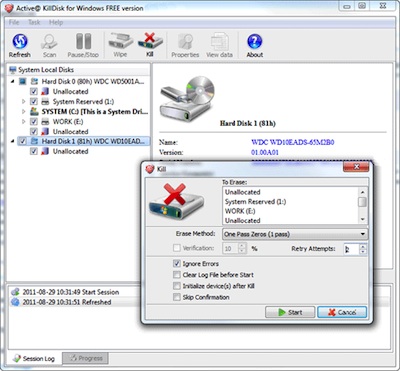Uncheck the Hard Disk 1 (81h) checkbox
400x371 pixels.
pos(23,141)
